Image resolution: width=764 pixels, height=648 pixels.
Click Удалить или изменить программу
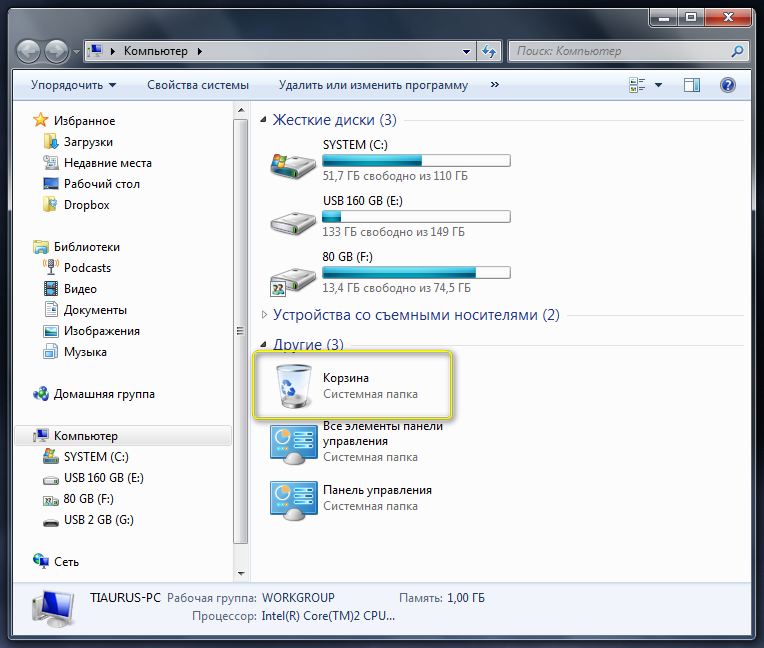(x=373, y=85)
